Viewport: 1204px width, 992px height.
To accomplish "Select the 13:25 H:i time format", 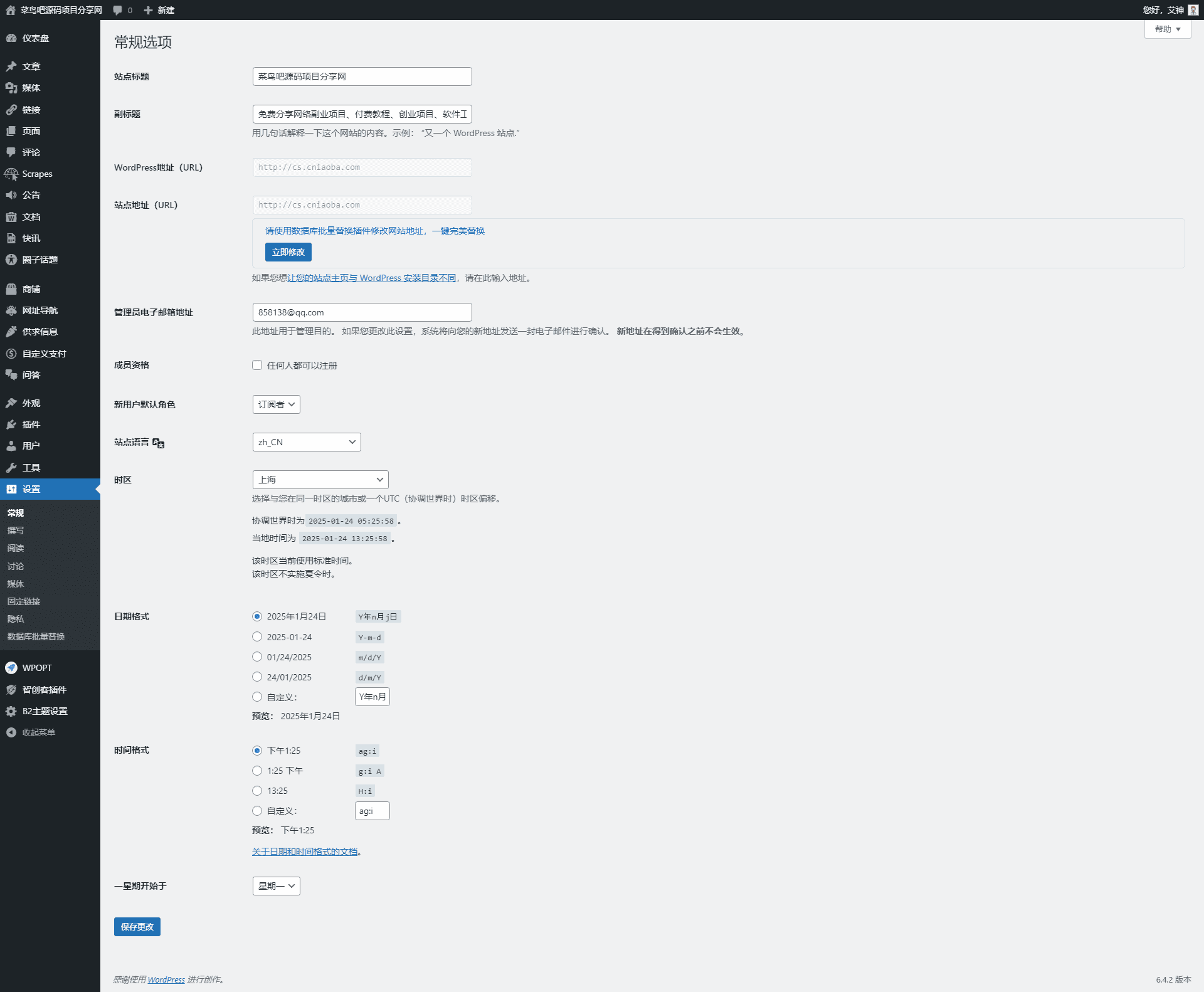I will point(257,791).
